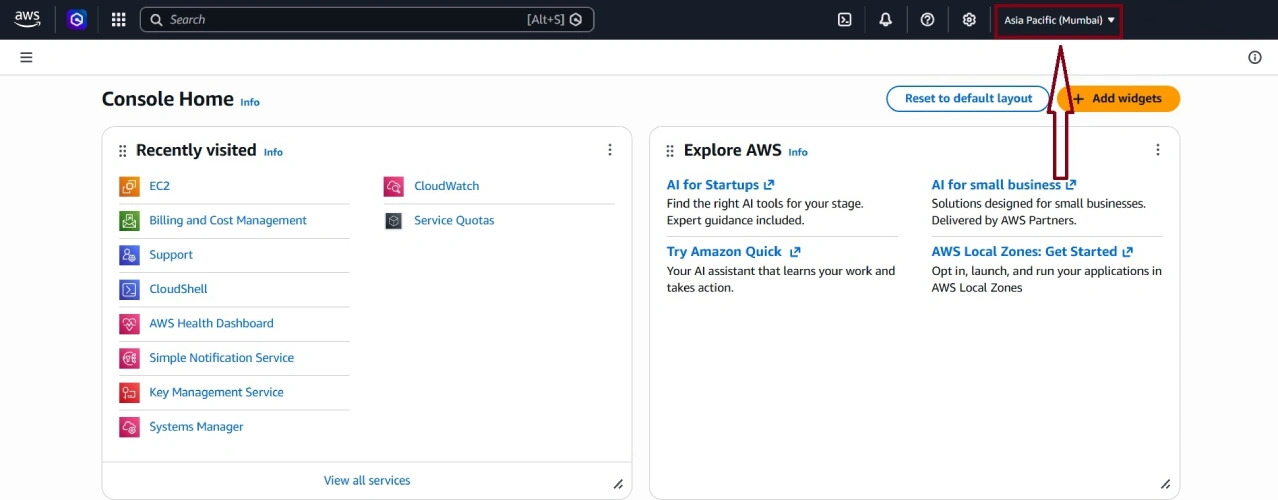Screen dimensions: 1278x500
Task: Click the CloudShell service icon in list
Action: [x=129, y=289]
